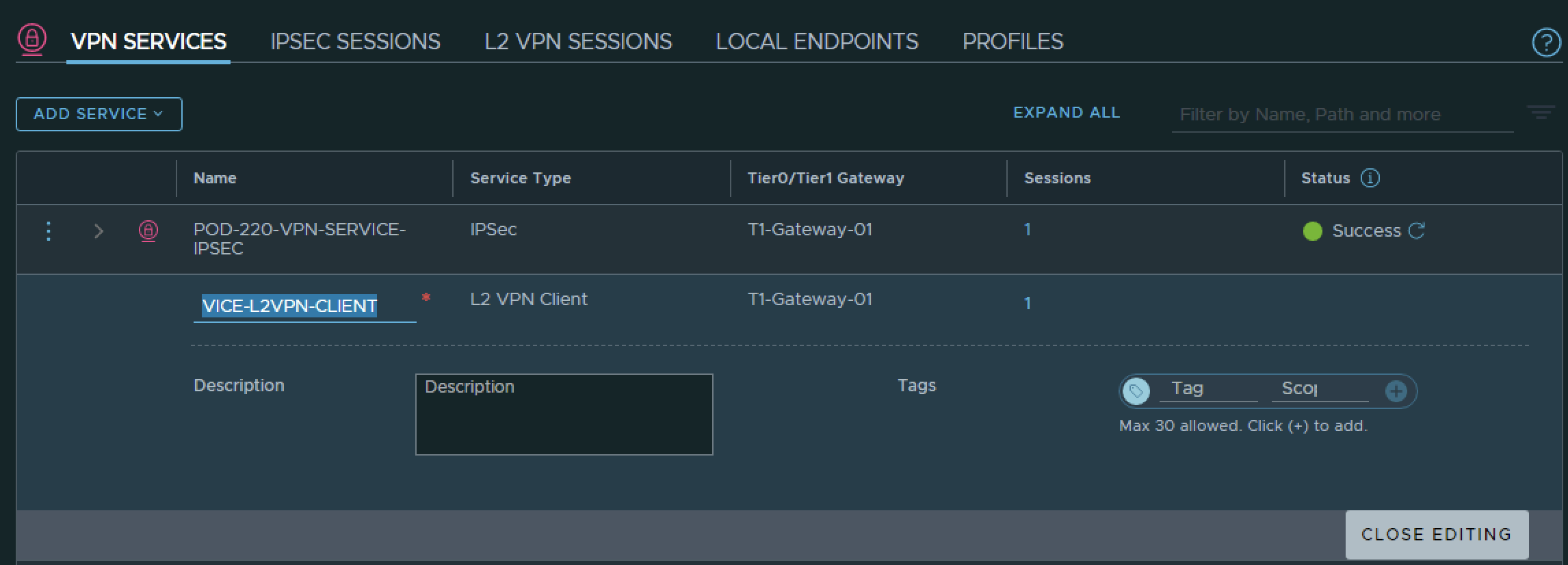The width and height of the screenshot is (1568, 565).
Task: Switch to the IPSEC SESSIONS tab
Action: 355,42
